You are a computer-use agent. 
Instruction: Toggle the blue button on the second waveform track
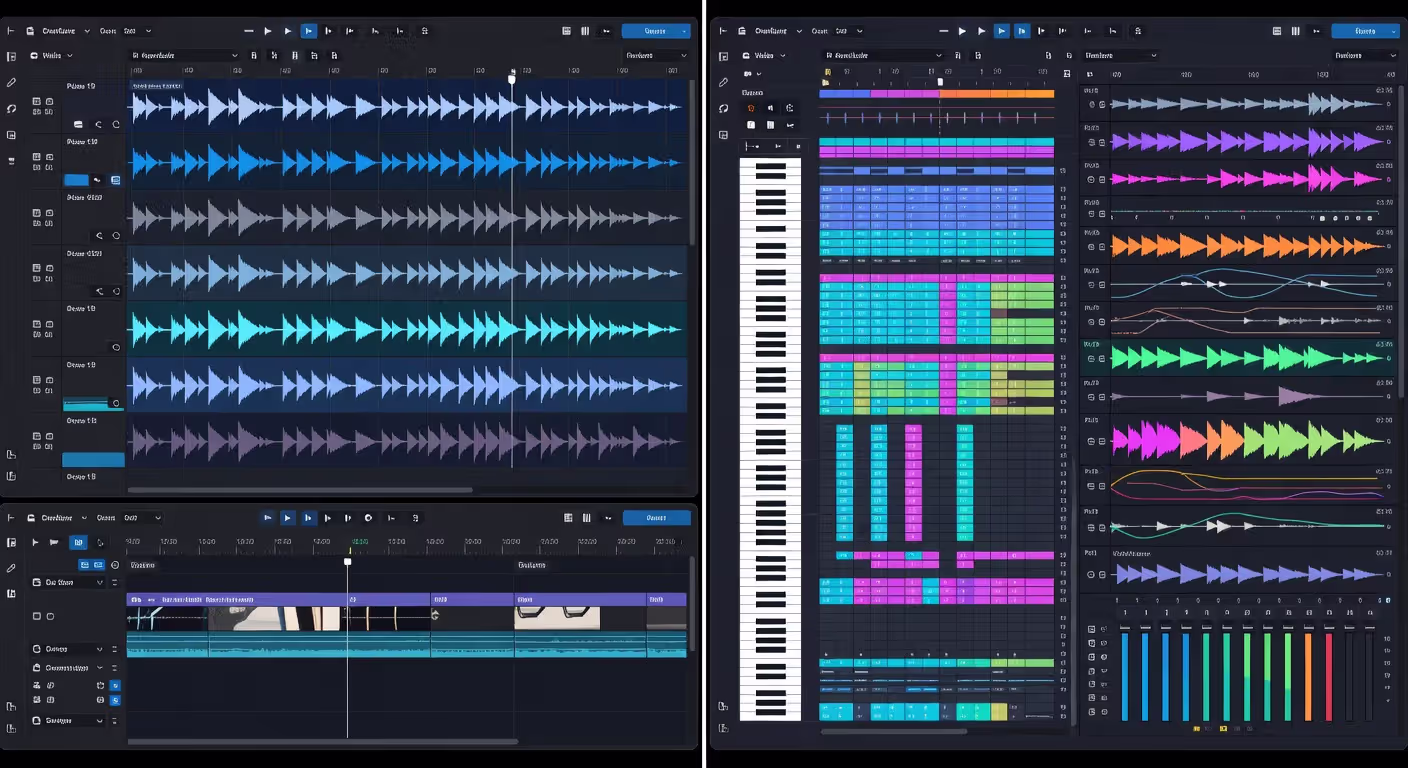pos(76,180)
